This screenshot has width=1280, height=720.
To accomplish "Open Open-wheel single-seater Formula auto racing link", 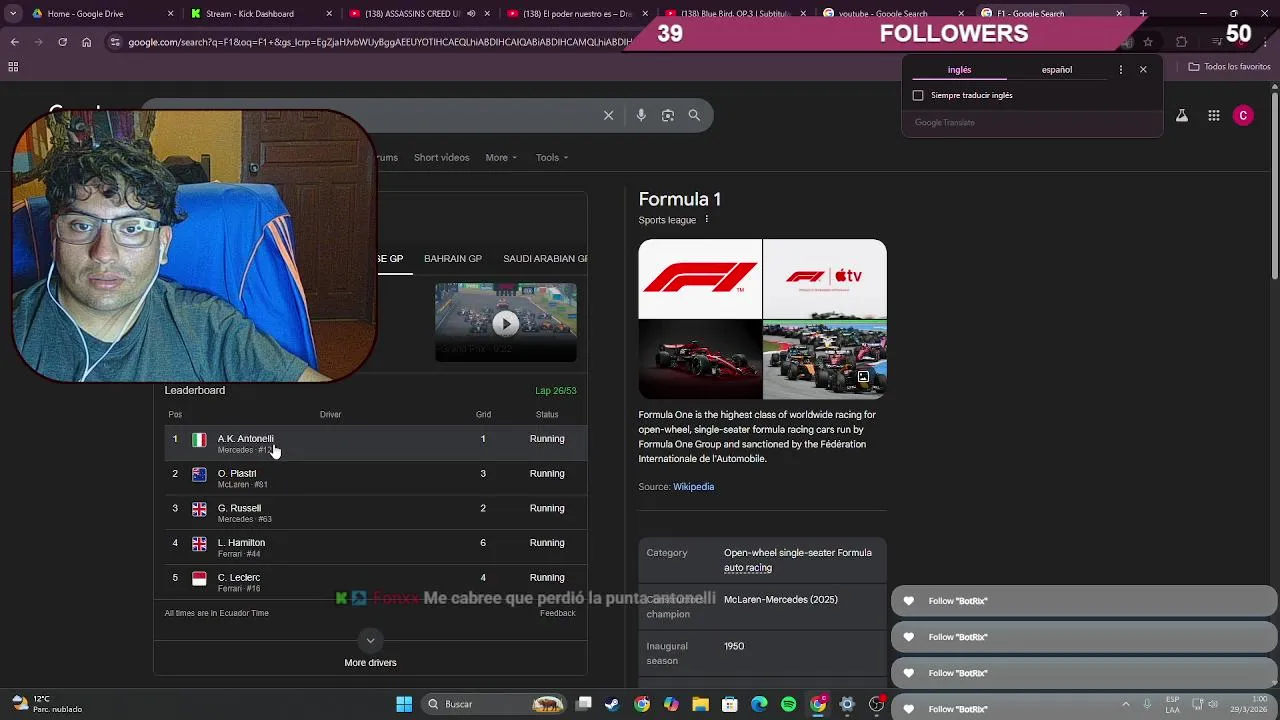I will pyautogui.click(x=797, y=560).
